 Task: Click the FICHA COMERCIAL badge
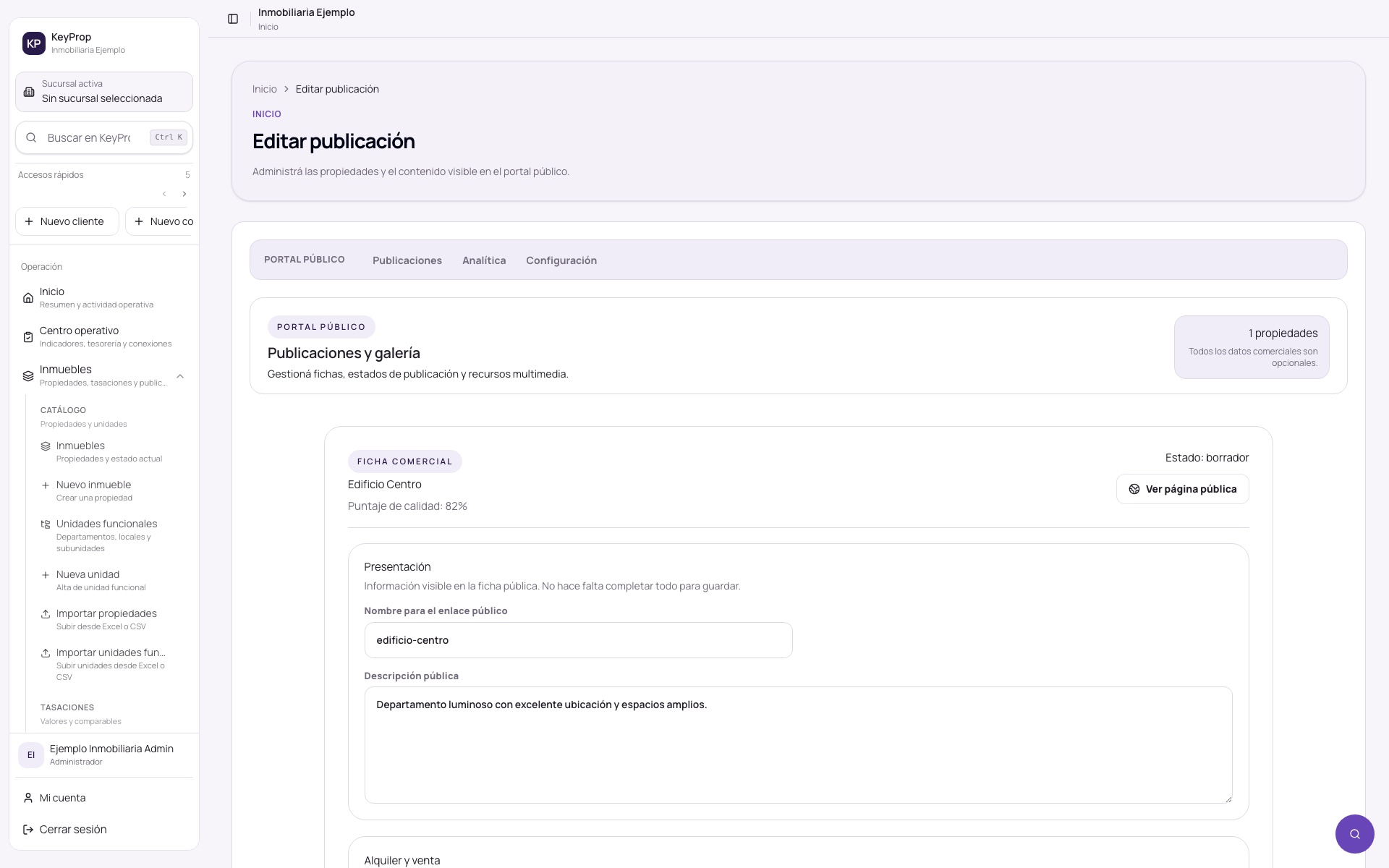pos(404,461)
